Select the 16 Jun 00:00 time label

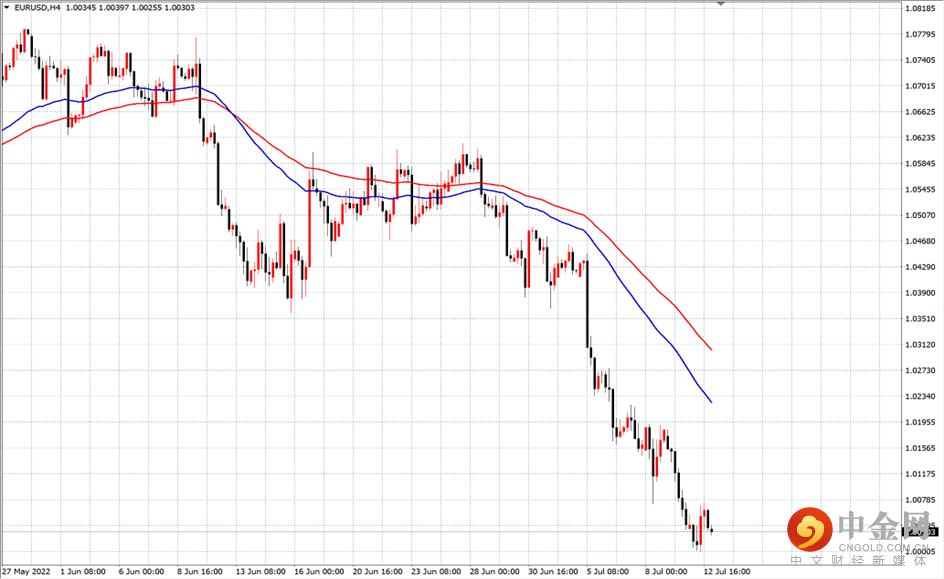pos(319,571)
